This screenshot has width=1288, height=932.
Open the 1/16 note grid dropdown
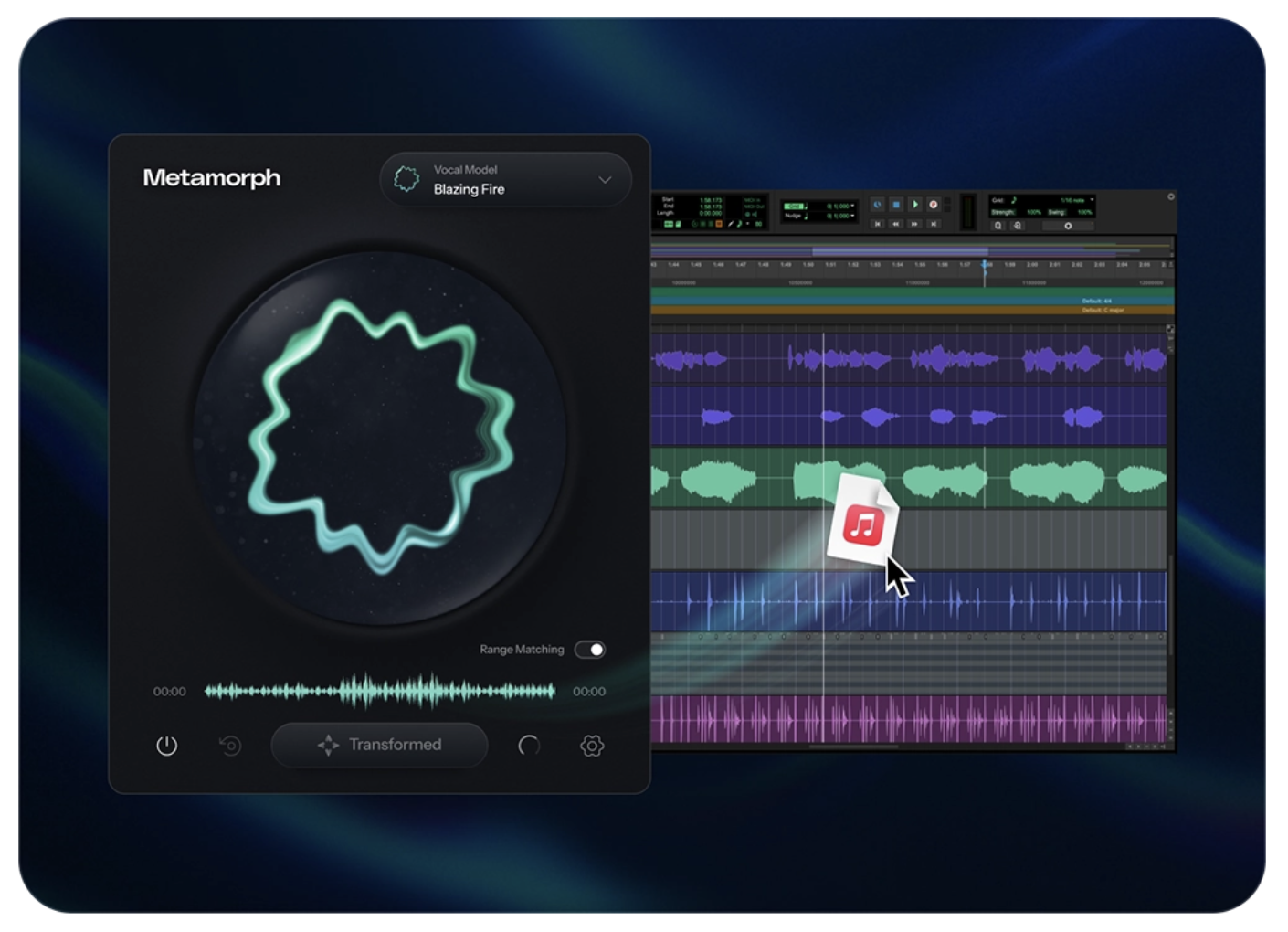pyautogui.click(x=1092, y=200)
